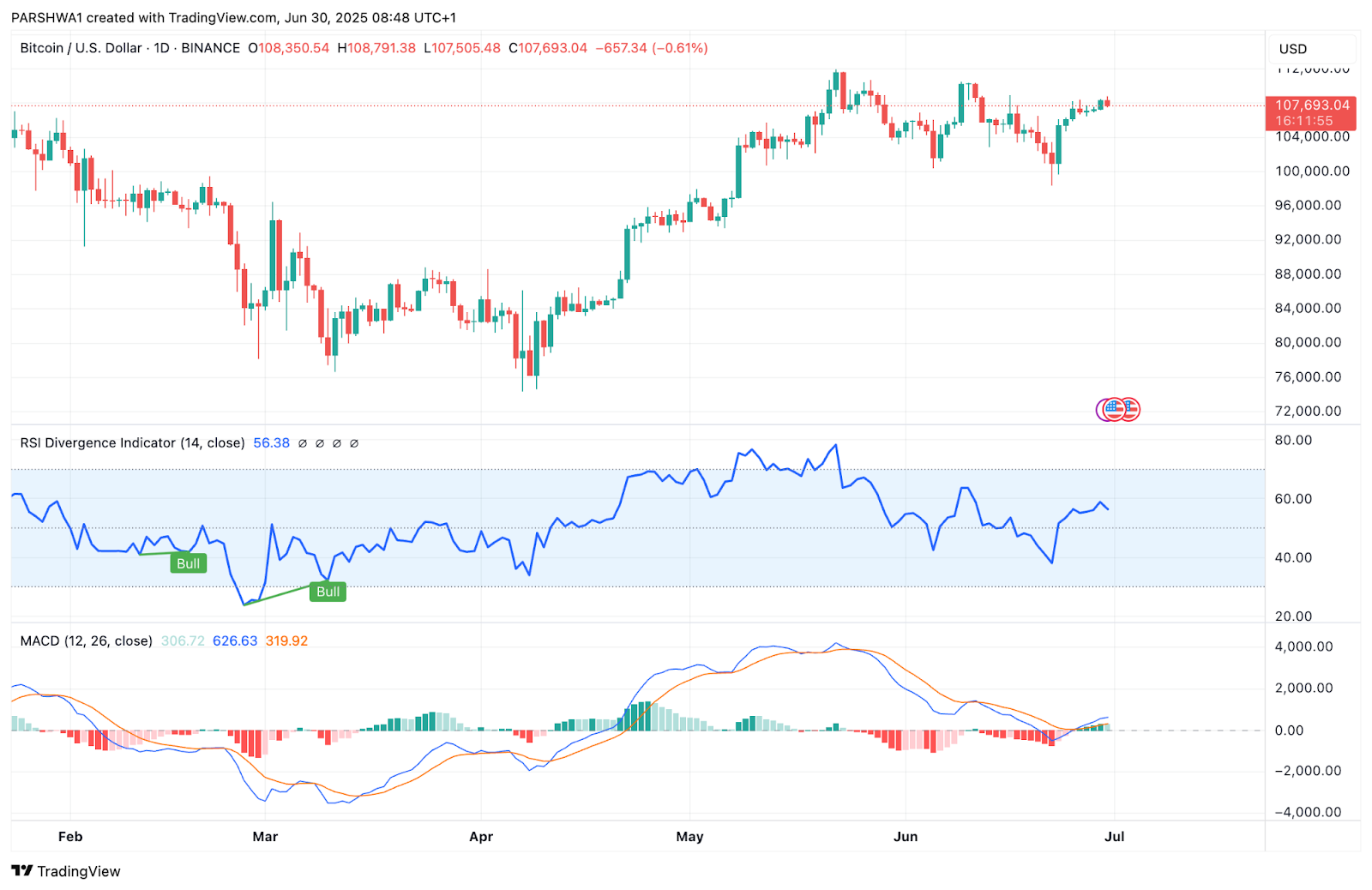Image resolution: width=1372 pixels, height=890 pixels.
Task: Click the 100,000.00 price axis label
Action: [1312, 171]
